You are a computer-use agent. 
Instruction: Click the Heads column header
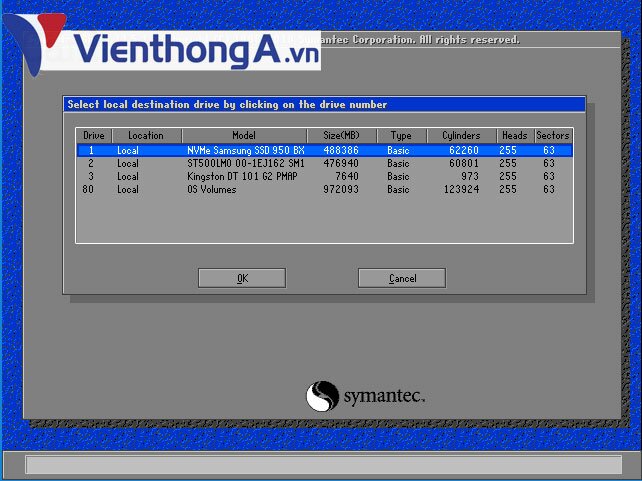[x=515, y=135]
